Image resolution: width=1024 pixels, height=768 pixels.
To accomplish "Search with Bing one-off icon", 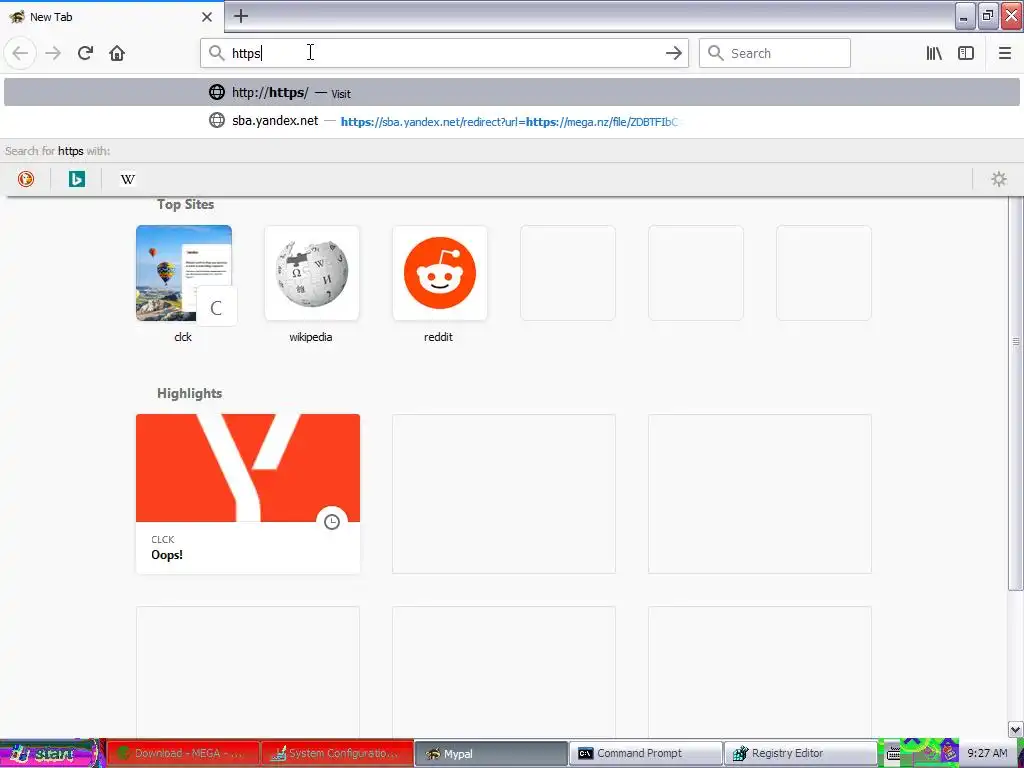I will tap(76, 179).
